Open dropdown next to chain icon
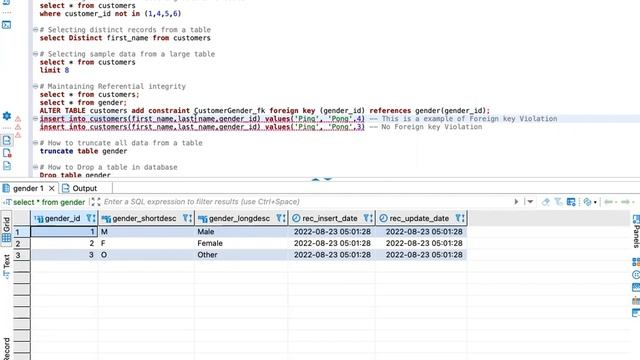 click(x=595, y=202)
